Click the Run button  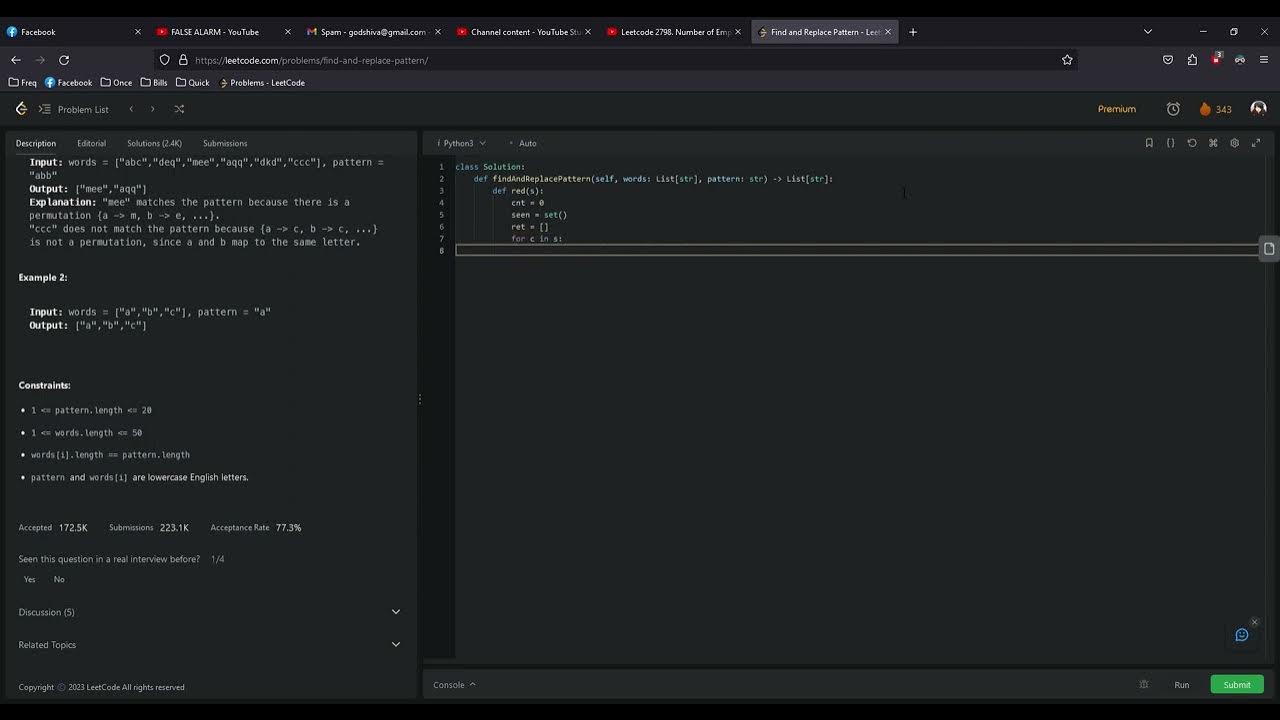[x=1181, y=685]
